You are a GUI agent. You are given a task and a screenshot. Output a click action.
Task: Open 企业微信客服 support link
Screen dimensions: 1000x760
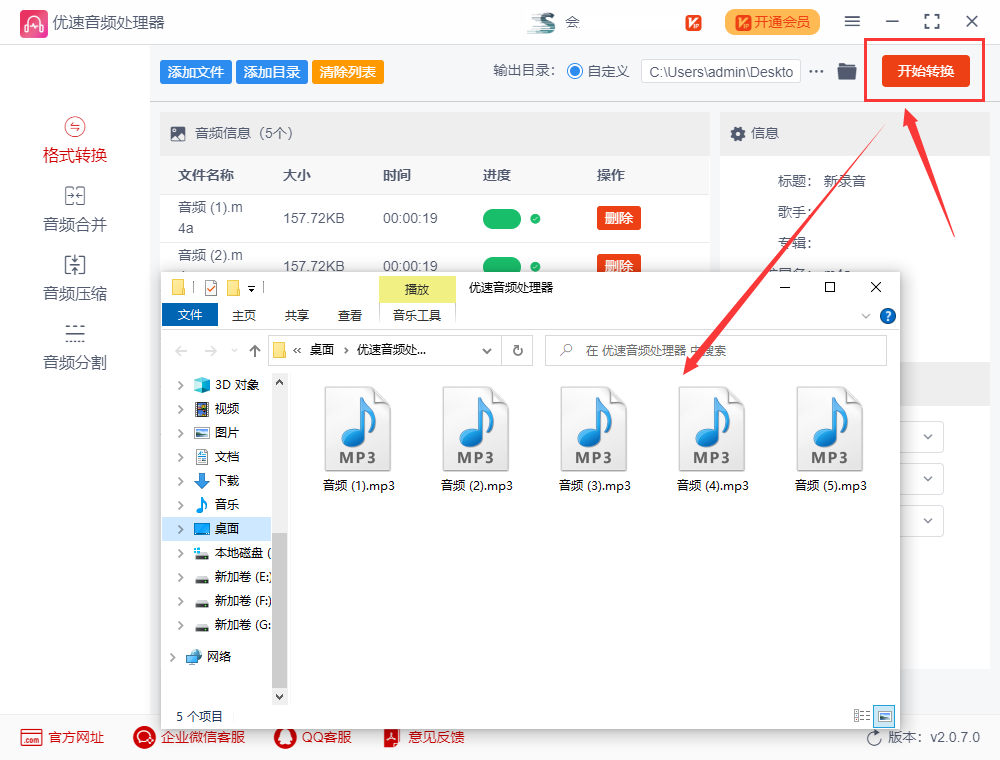[x=189, y=738]
